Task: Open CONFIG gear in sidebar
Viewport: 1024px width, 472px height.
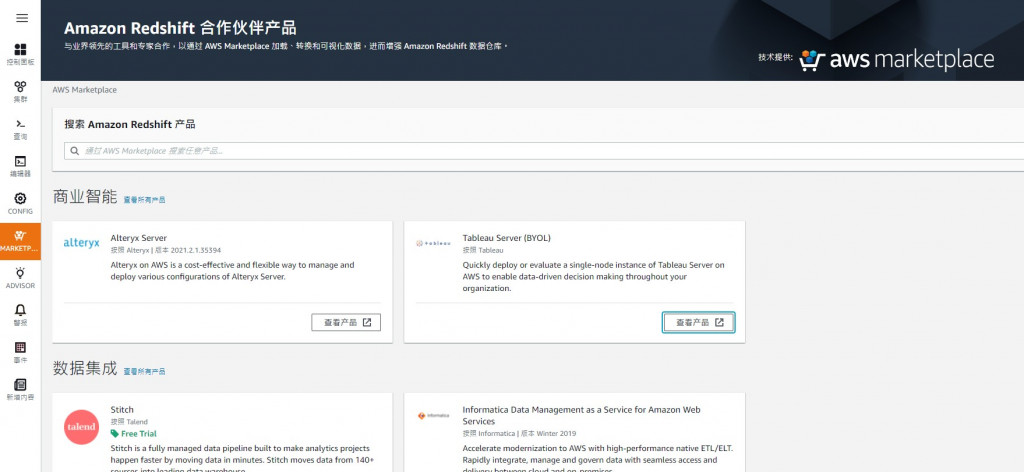Action: point(20,204)
